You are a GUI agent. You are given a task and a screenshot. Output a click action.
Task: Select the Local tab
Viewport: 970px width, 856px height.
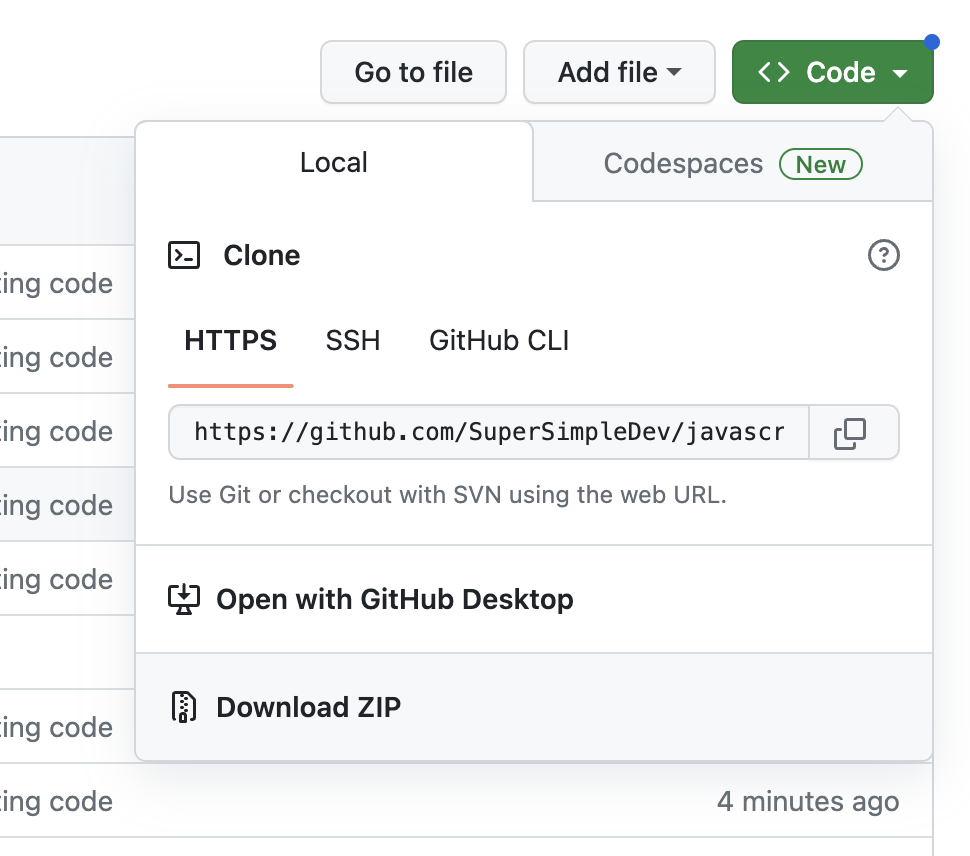pos(333,163)
